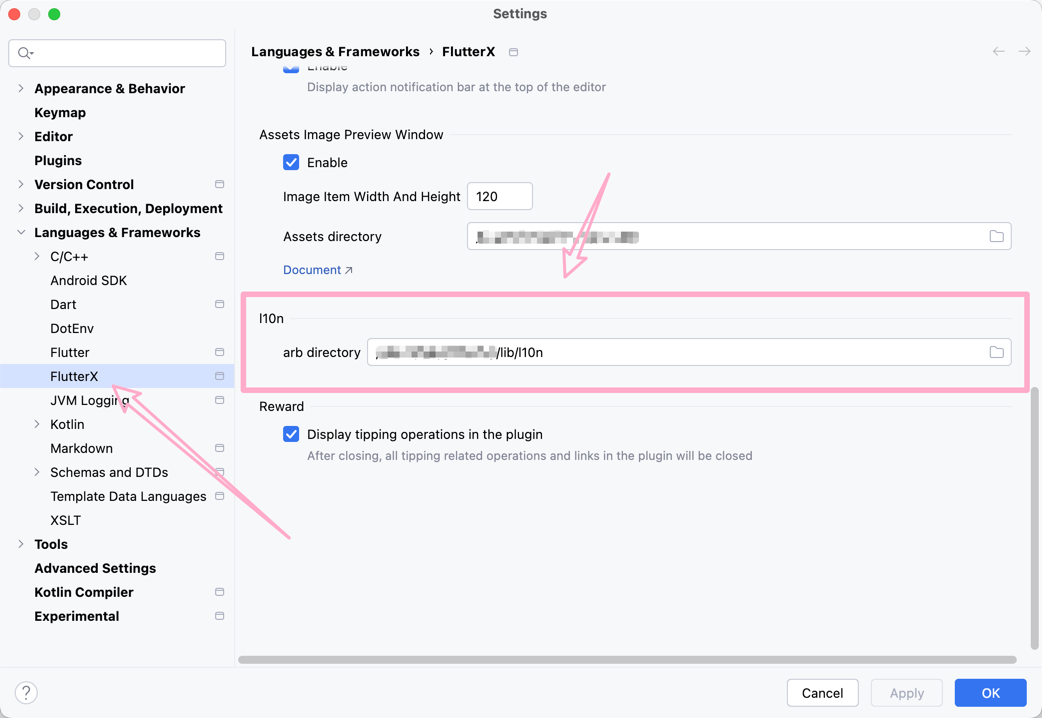
Task: Confirm settings with OK button
Action: tap(990, 693)
